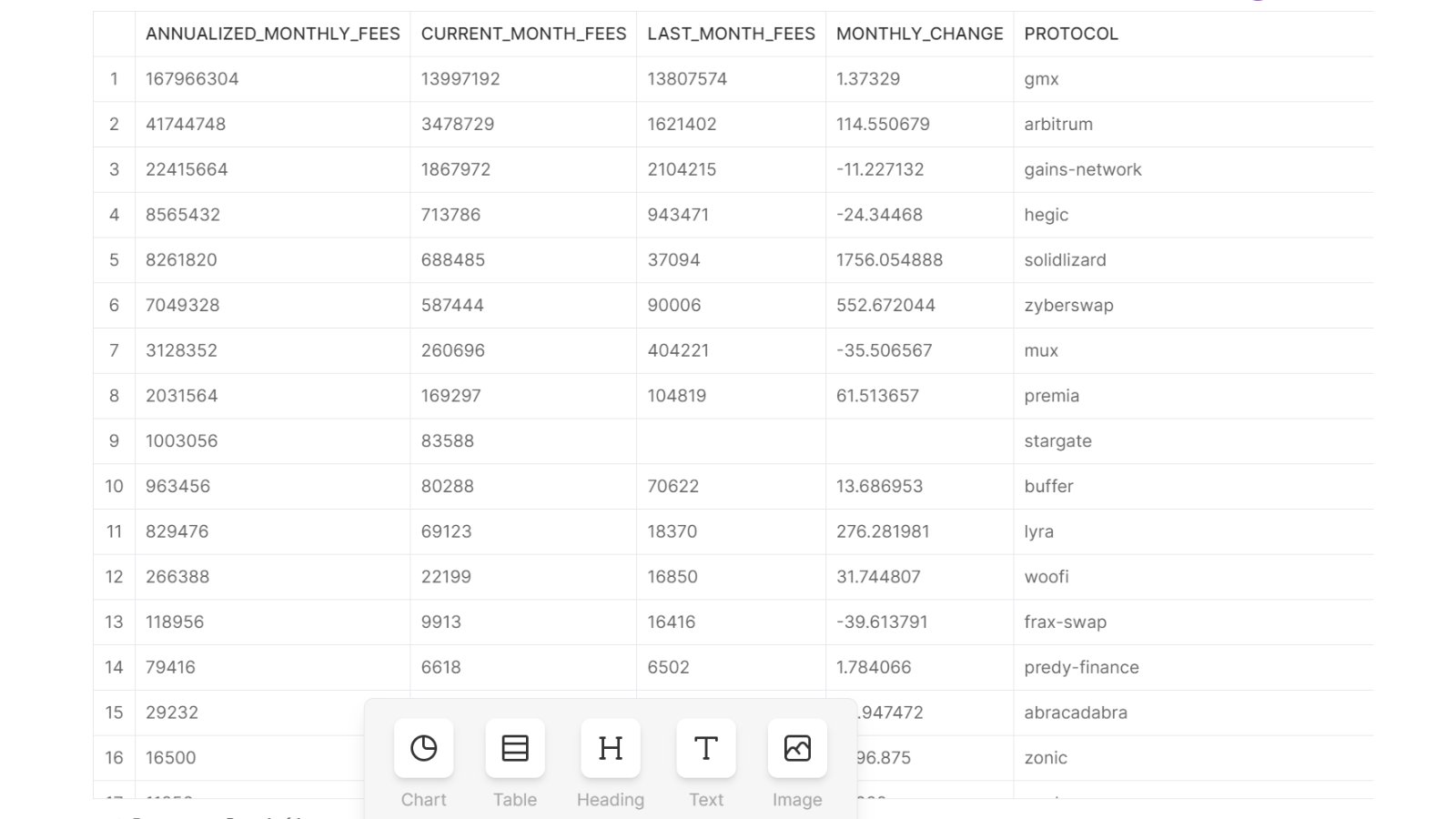
Task: Select the empty LAST_MONTH_FEES cell for stargate
Action: click(x=731, y=441)
